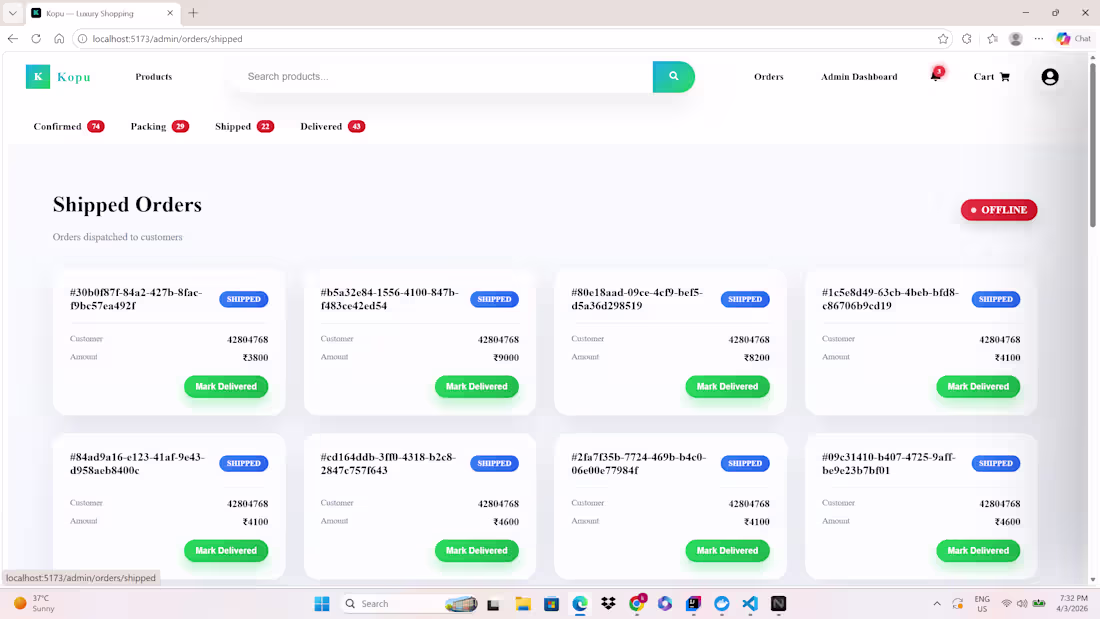Viewport: 1100px width, 619px height.
Task: Switch to the Delivered orders tab
Action: [x=331, y=126]
